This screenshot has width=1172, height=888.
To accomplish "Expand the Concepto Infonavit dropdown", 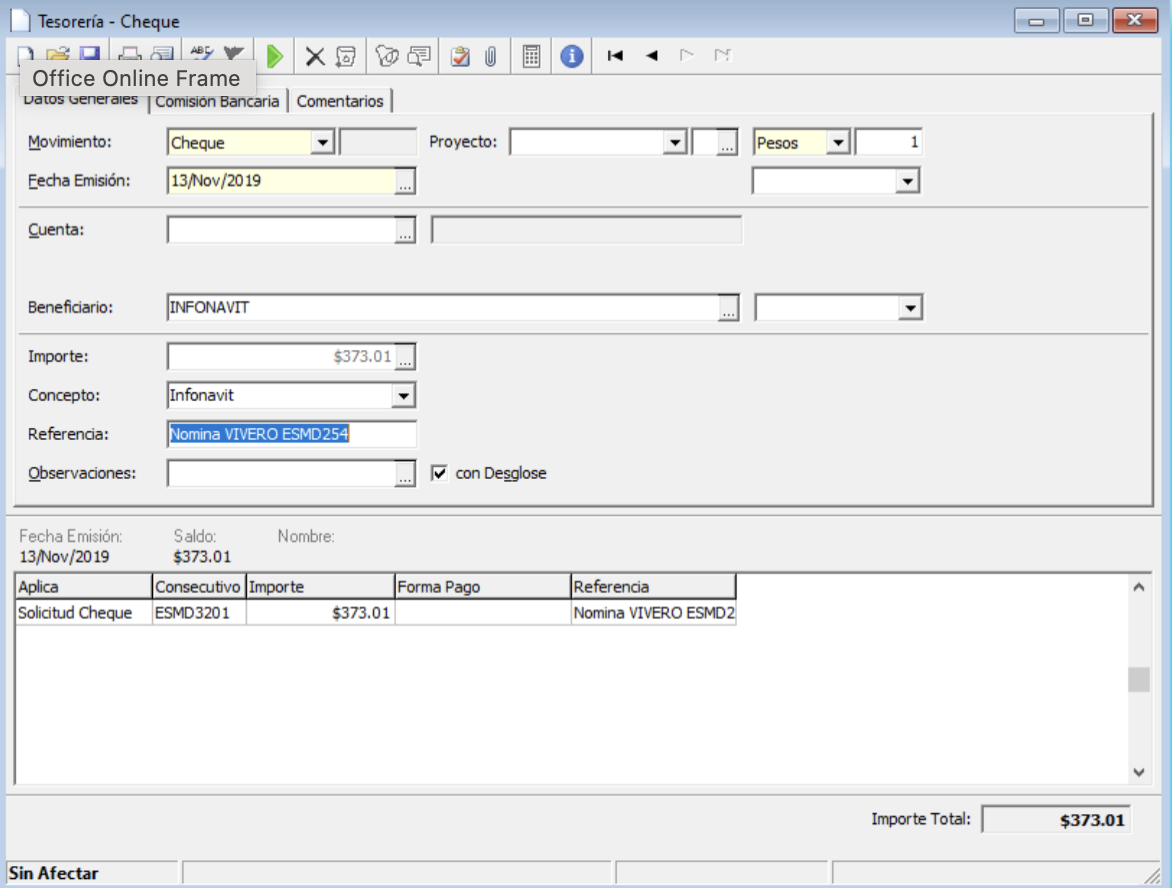I will [x=404, y=395].
